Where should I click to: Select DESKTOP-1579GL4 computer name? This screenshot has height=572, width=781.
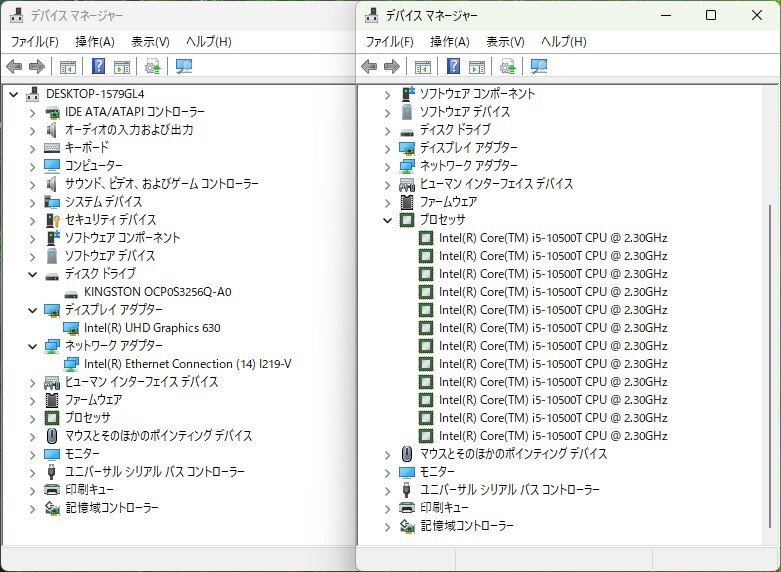(95, 94)
